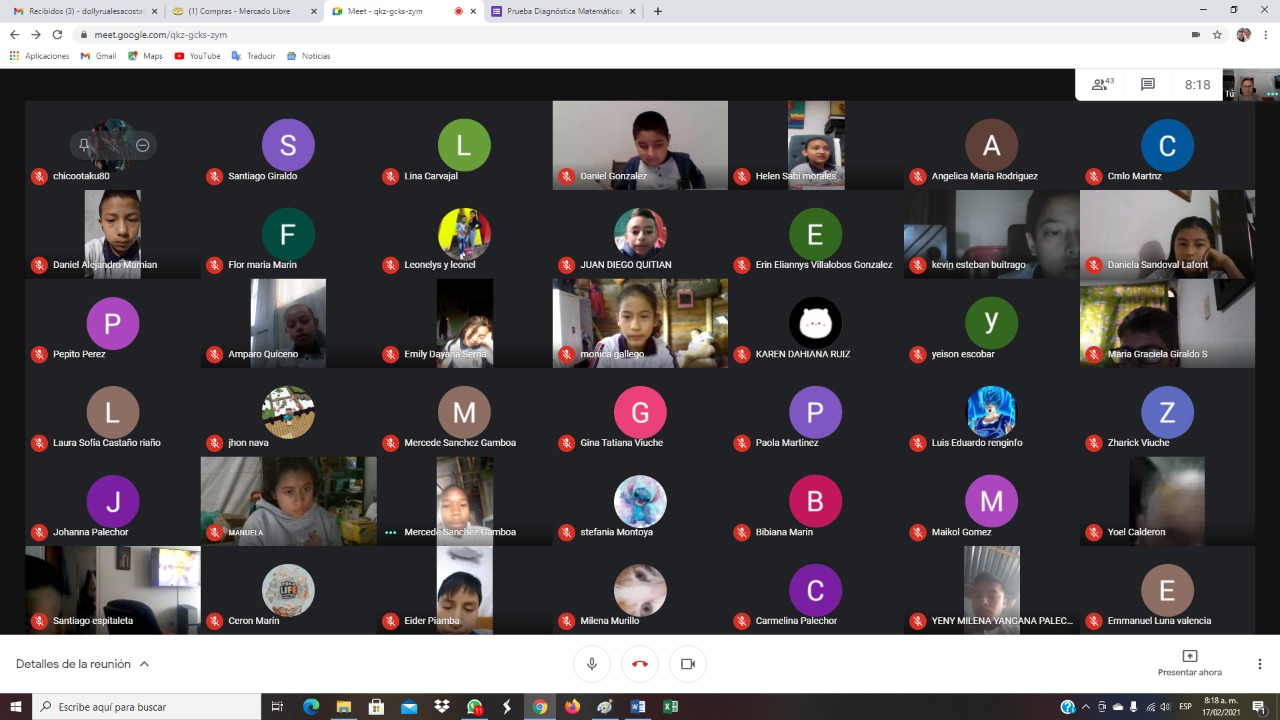Open the meeting chat panel

tap(1148, 85)
